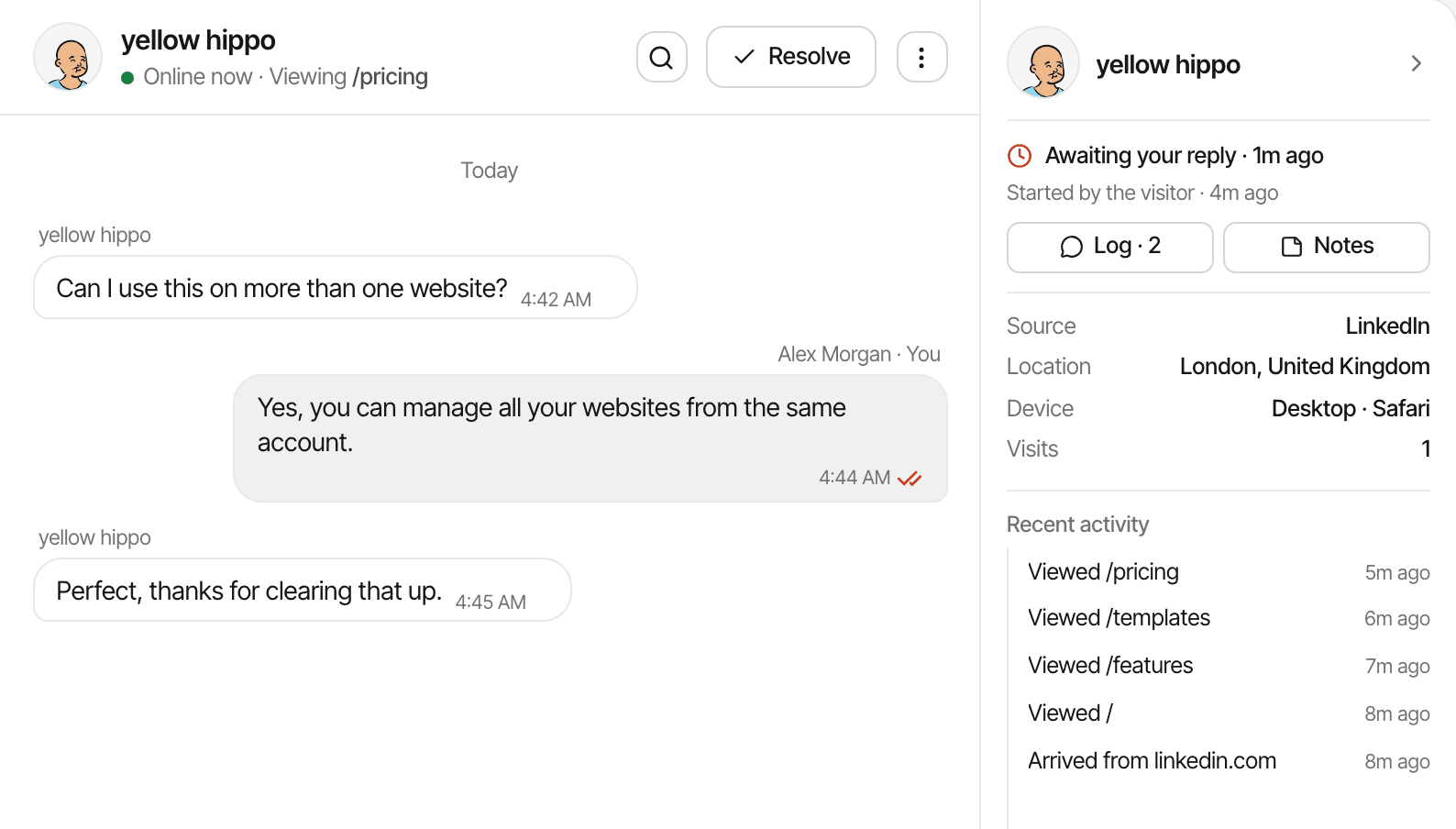The image size is (1456, 829).
Task: Click the read double-check mark on the 4:44 AM message
Action: [x=910, y=479]
